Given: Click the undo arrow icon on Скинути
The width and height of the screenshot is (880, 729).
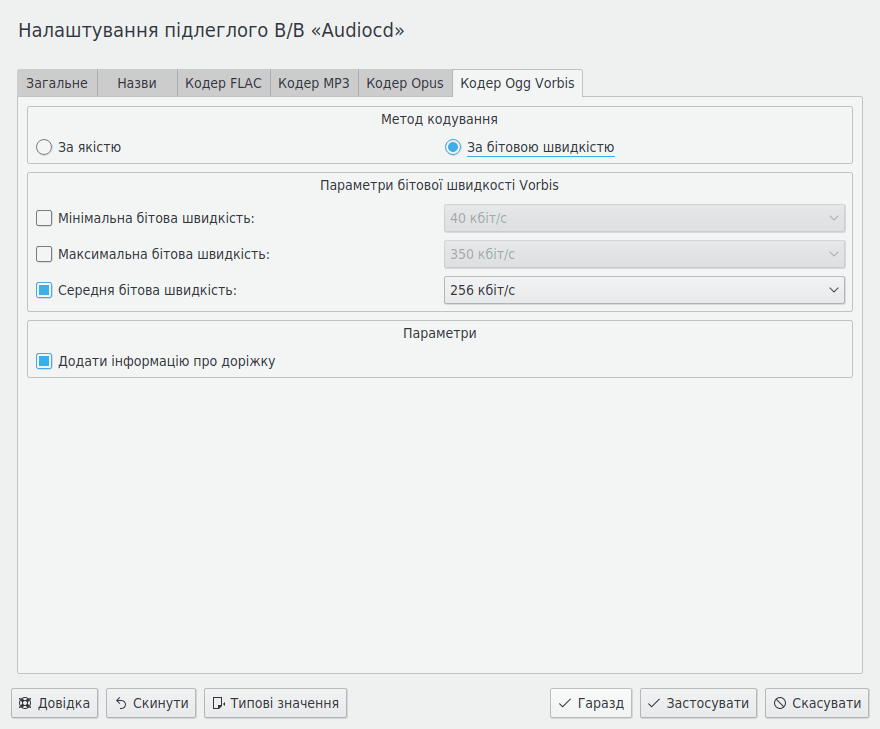Looking at the screenshot, I should click(x=120, y=703).
